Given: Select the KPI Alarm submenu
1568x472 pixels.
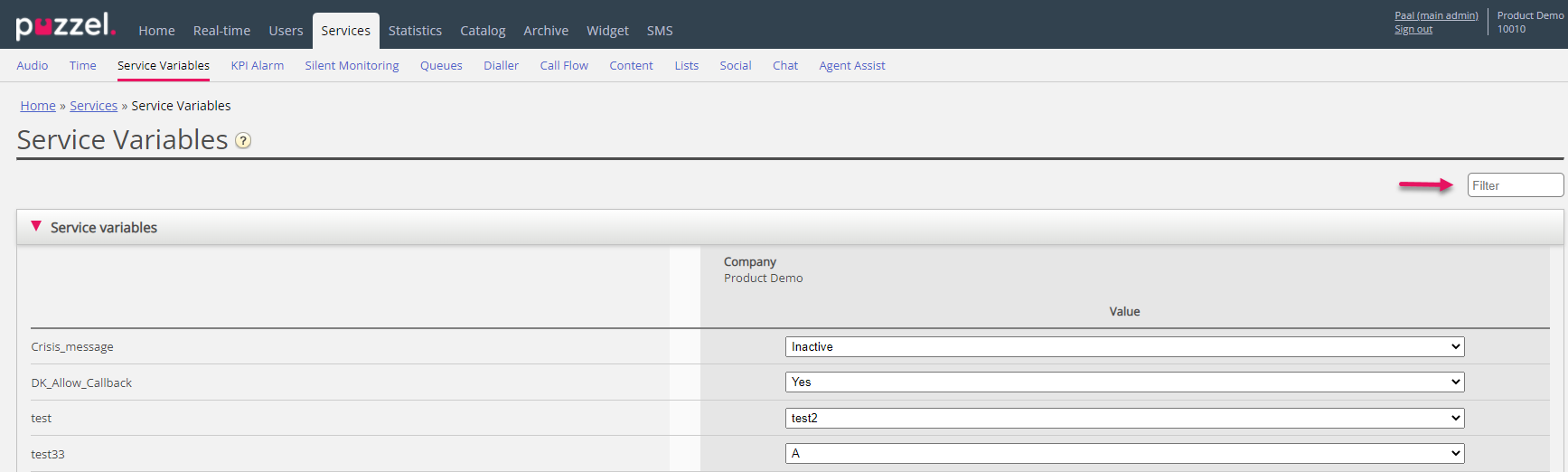Looking at the screenshot, I should coord(257,66).
